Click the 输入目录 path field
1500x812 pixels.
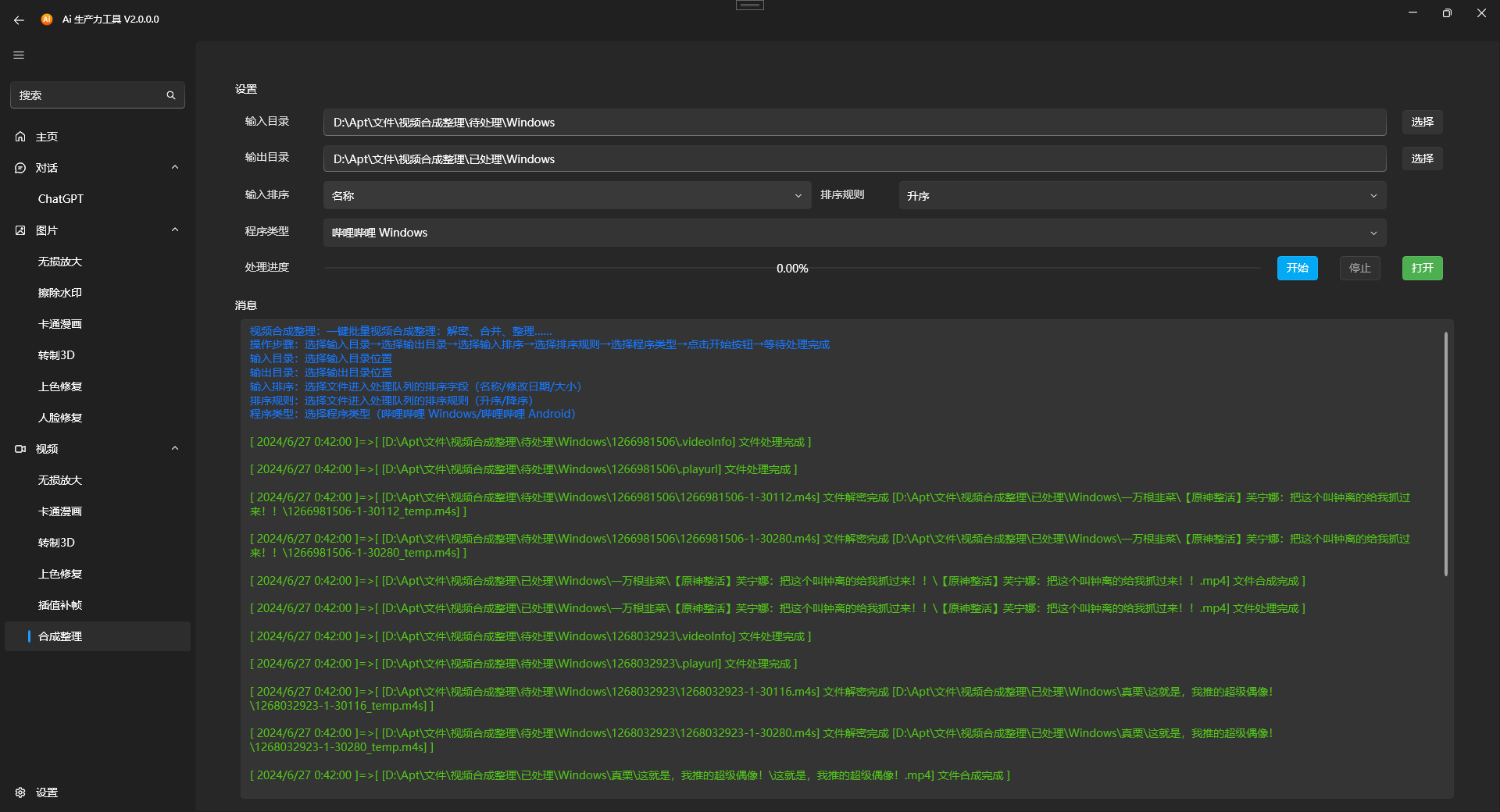[x=855, y=122]
